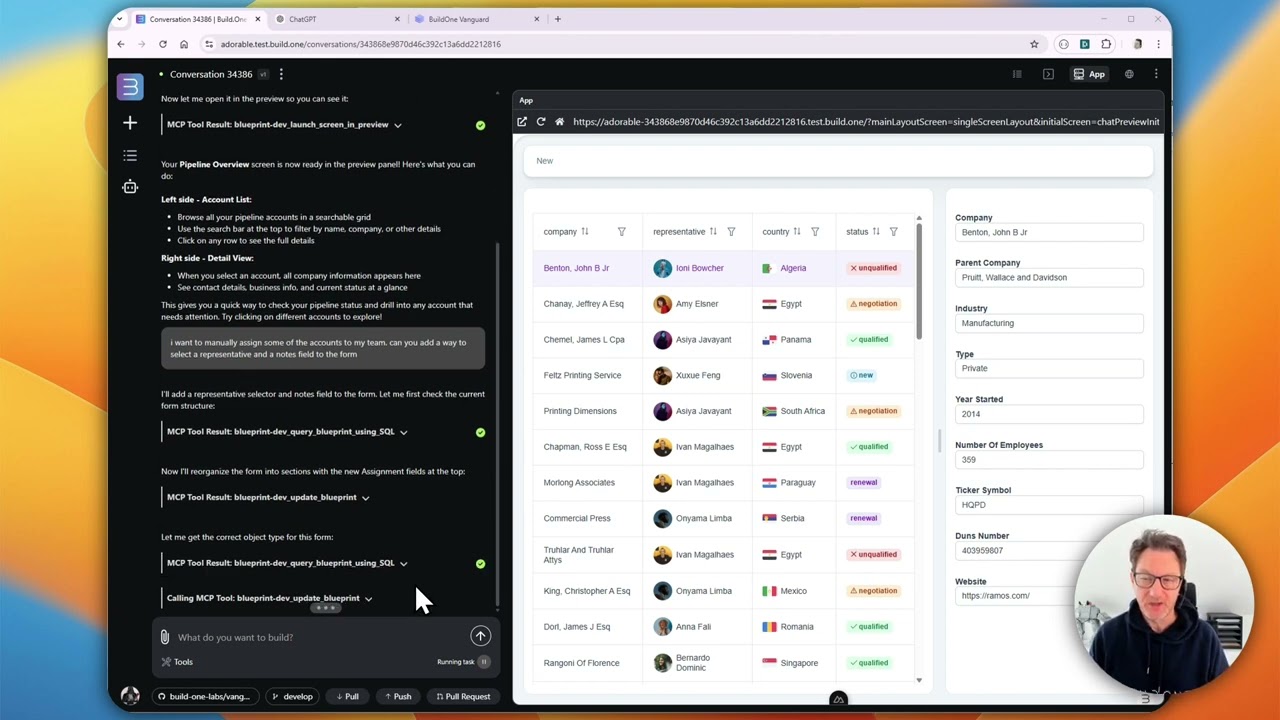Image resolution: width=1280 pixels, height=720 pixels.
Task: Select the Feltz Printing Service row
Action: (x=724, y=375)
